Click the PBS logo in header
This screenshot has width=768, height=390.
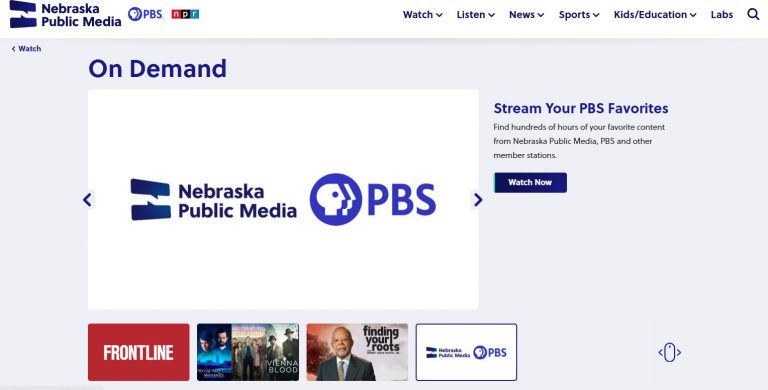point(145,14)
